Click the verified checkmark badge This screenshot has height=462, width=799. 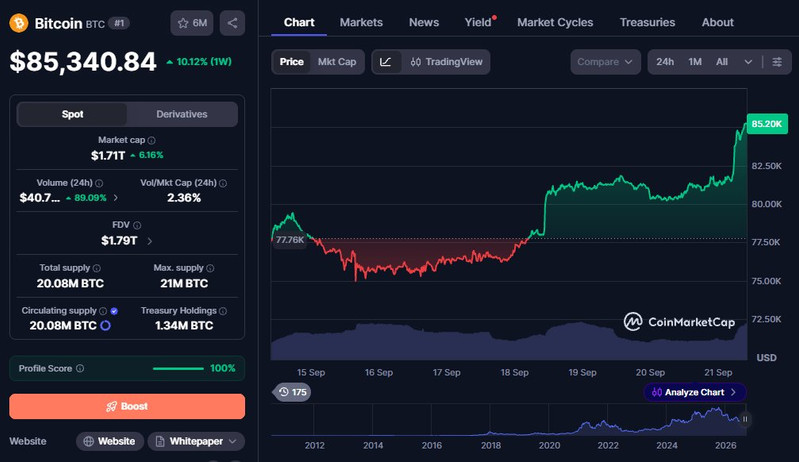pyautogui.click(x=114, y=311)
